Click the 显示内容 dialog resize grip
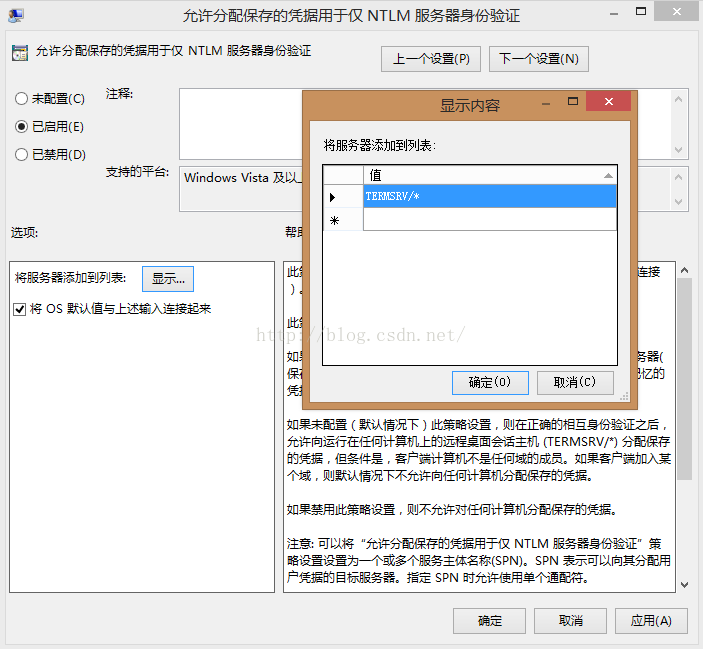Image resolution: width=703 pixels, height=649 pixels. click(x=624, y=396)
